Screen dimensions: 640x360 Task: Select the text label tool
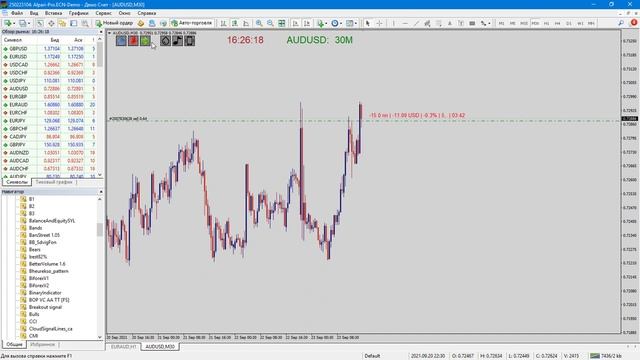pos(461,23)
